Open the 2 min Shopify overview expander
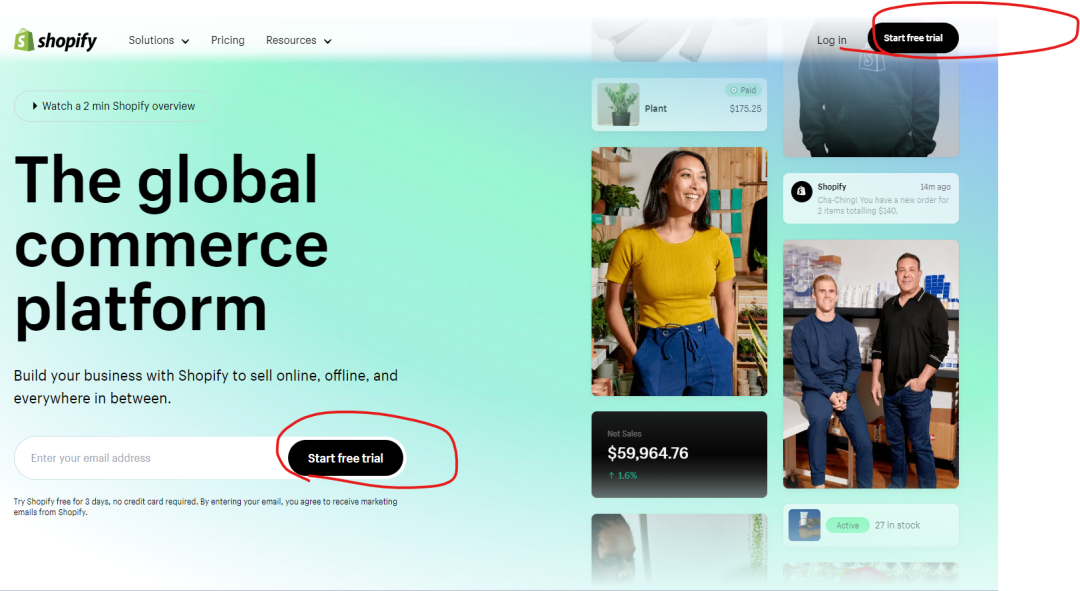 [x=113, y=105]
